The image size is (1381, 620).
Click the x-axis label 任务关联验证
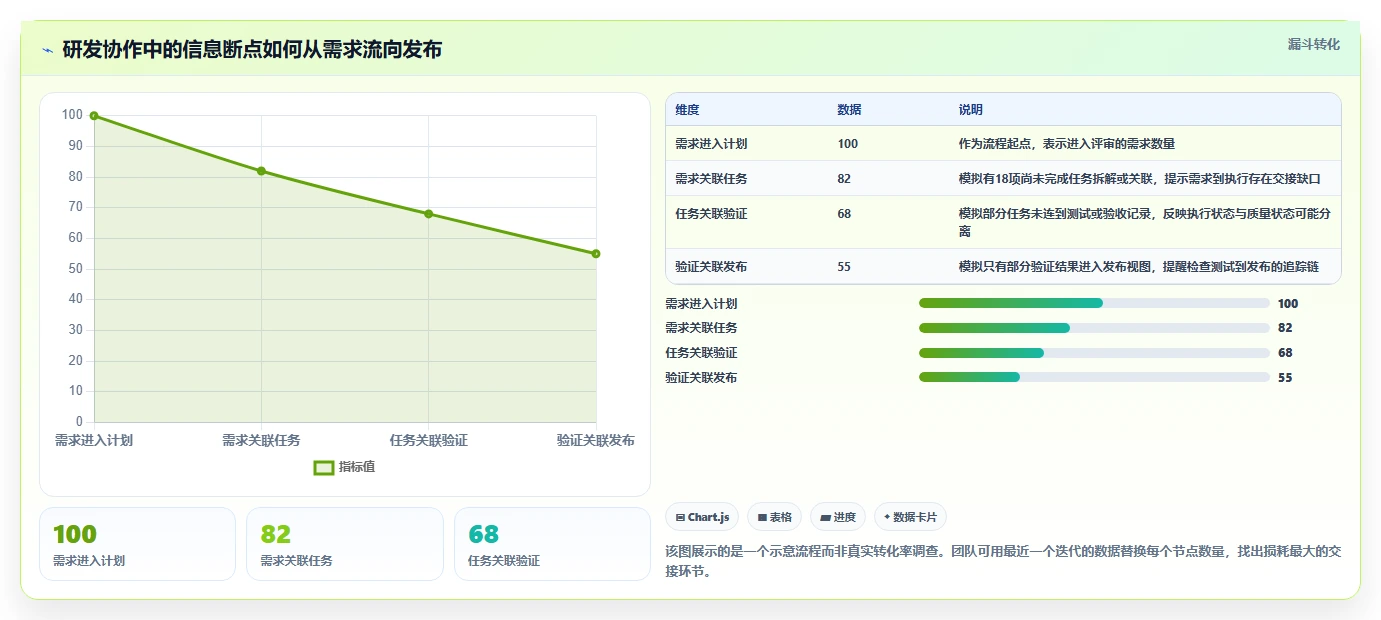pos(428,440)
